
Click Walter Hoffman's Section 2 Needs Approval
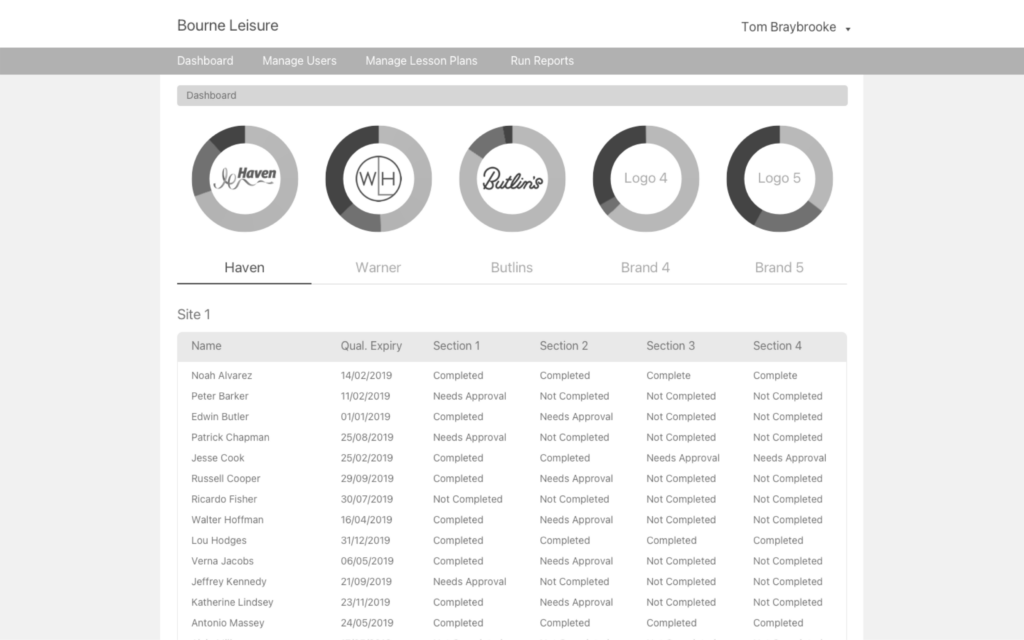click(x=576, y=520)
